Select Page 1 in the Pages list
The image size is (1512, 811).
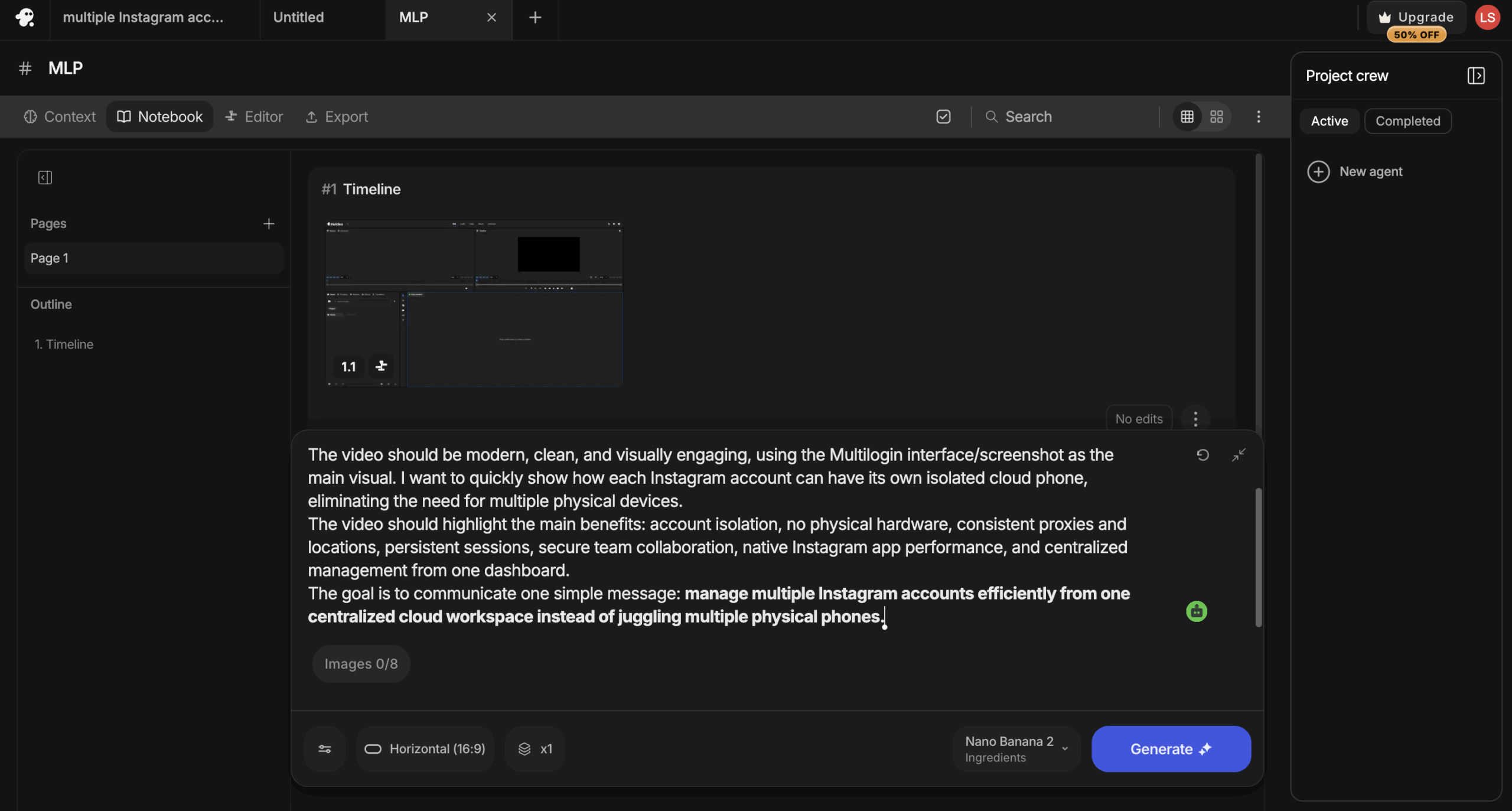tap(154, 258)
